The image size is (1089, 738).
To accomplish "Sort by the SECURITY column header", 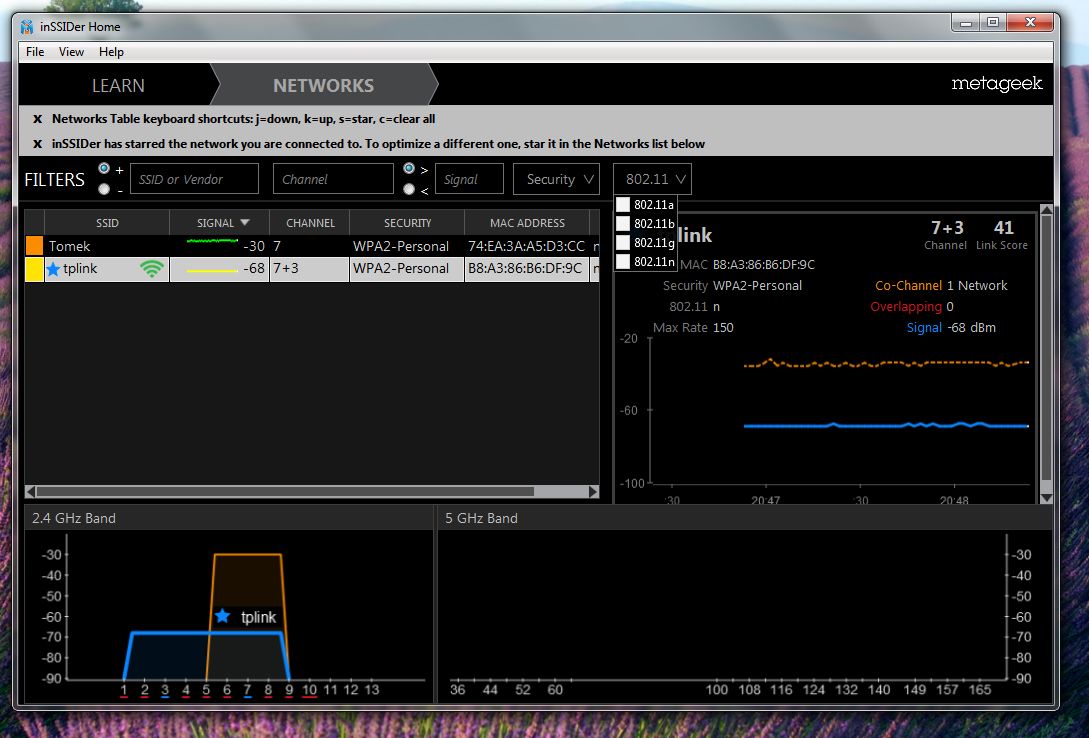I will [x=407, y=223].
